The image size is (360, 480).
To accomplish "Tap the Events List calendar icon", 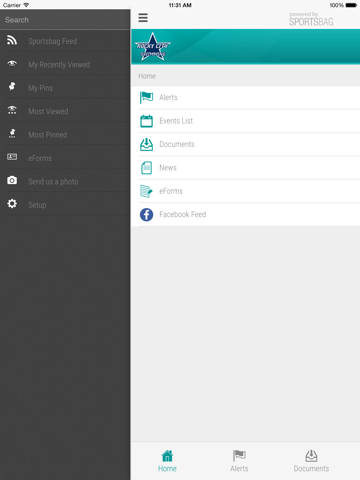I will (x=146, y=121).
